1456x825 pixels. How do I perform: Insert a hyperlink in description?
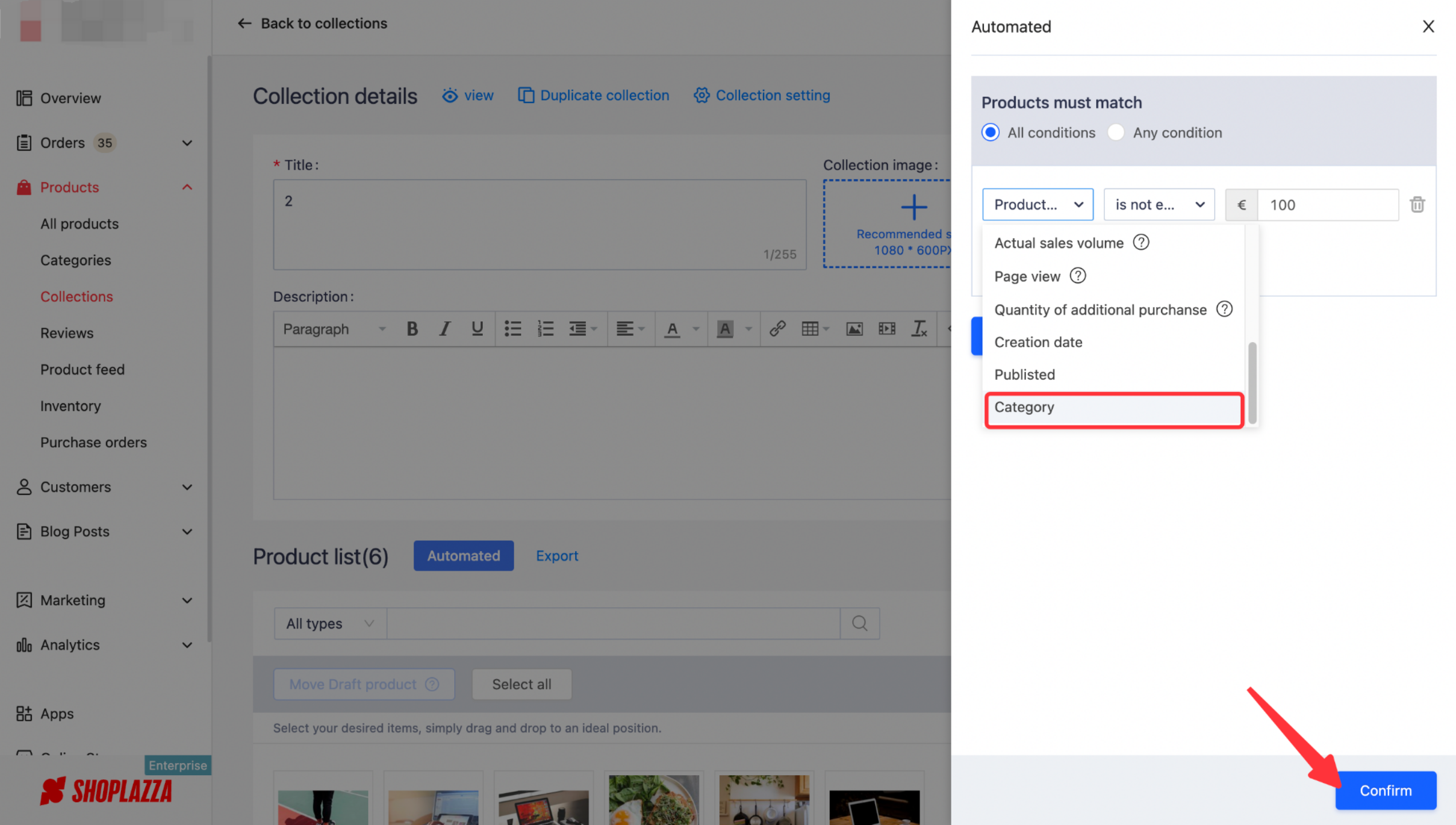[777, 329]
